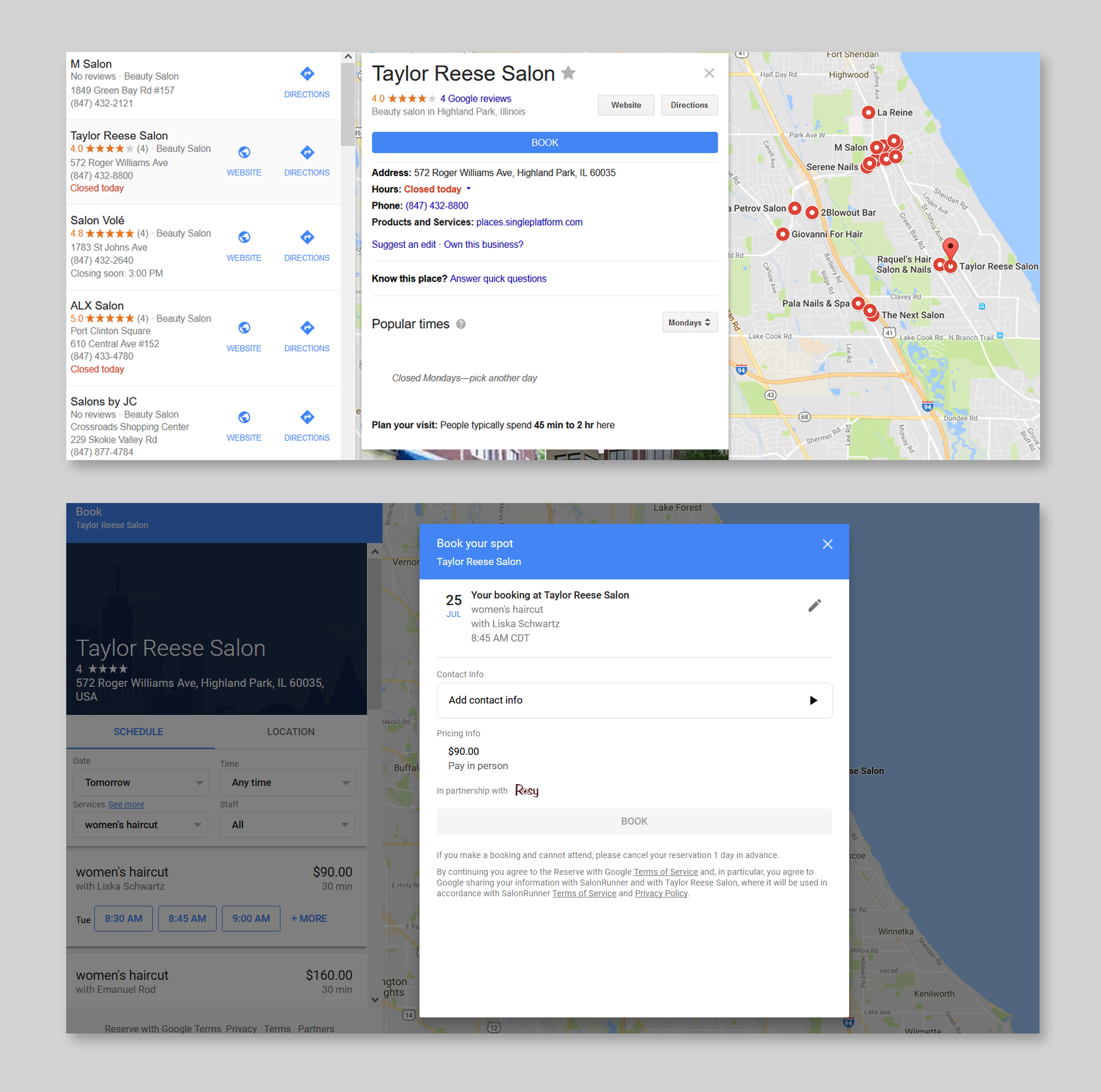
Task: Get directions to ALX Salon
Action: point(307,328)
